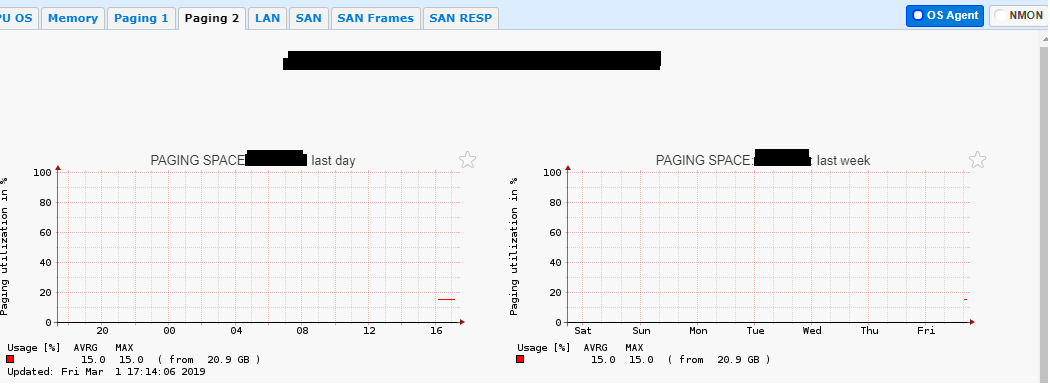Favorite the last week paging graph star
Viewport: 1050px width, 388px height.
(978, 160)
